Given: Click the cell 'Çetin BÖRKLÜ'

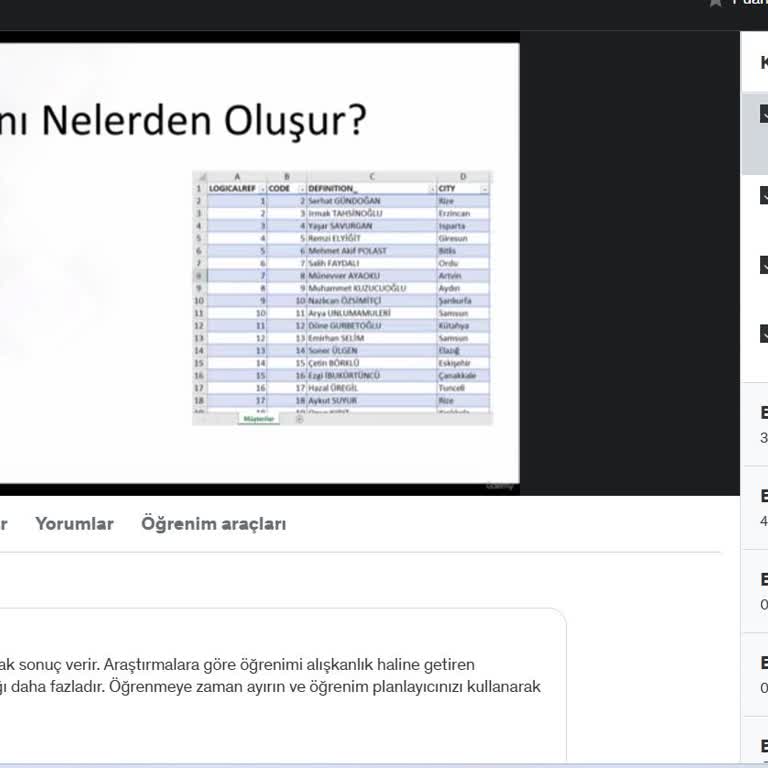Looking at the screenshot, I should (x=372, y=363).
